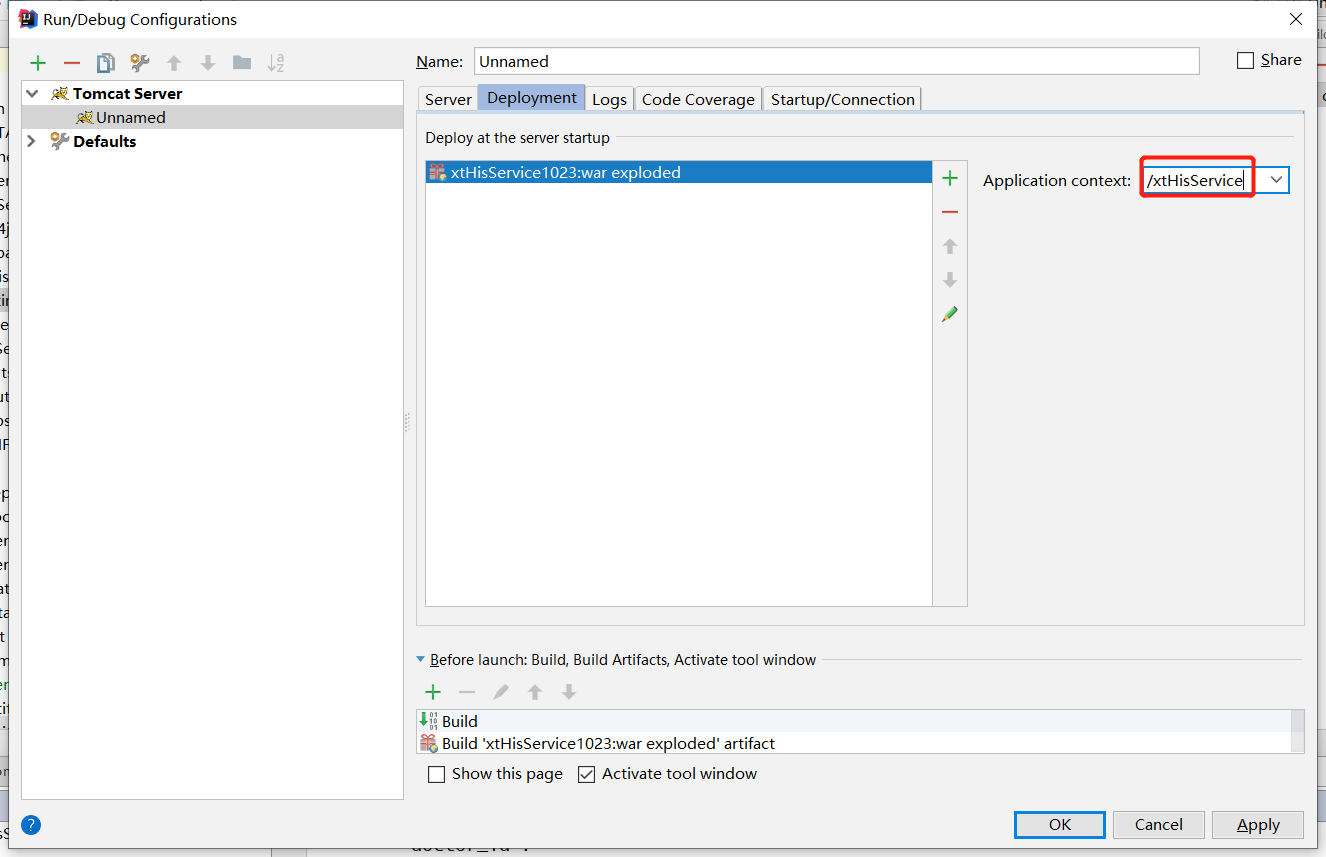
Task: Toggle the Share checkbox
Action: (1245, 60)
